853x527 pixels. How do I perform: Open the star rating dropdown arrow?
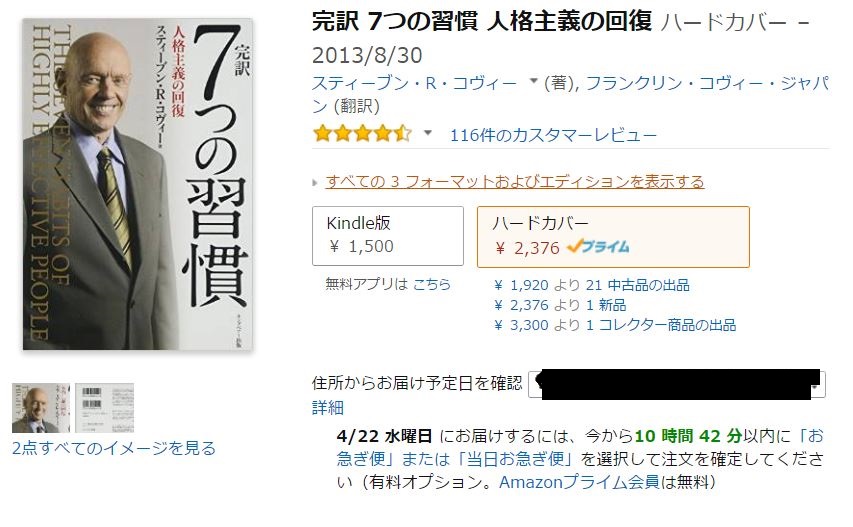pos(428,133)
